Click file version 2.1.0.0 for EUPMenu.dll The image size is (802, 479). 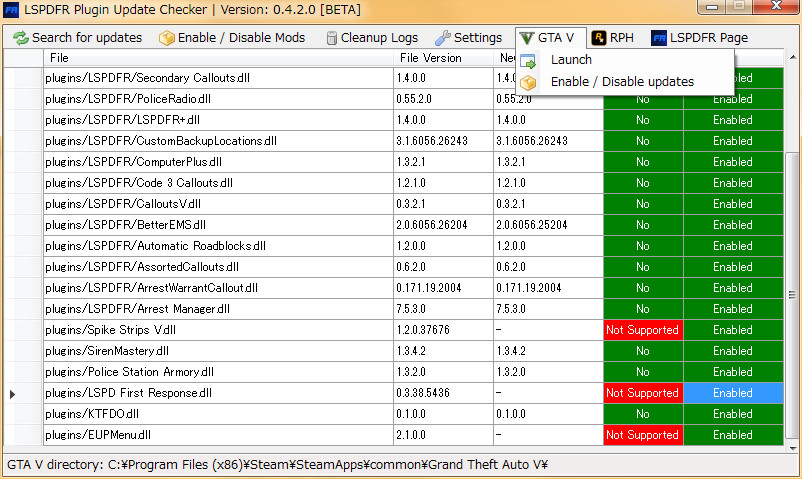point(443,435)
